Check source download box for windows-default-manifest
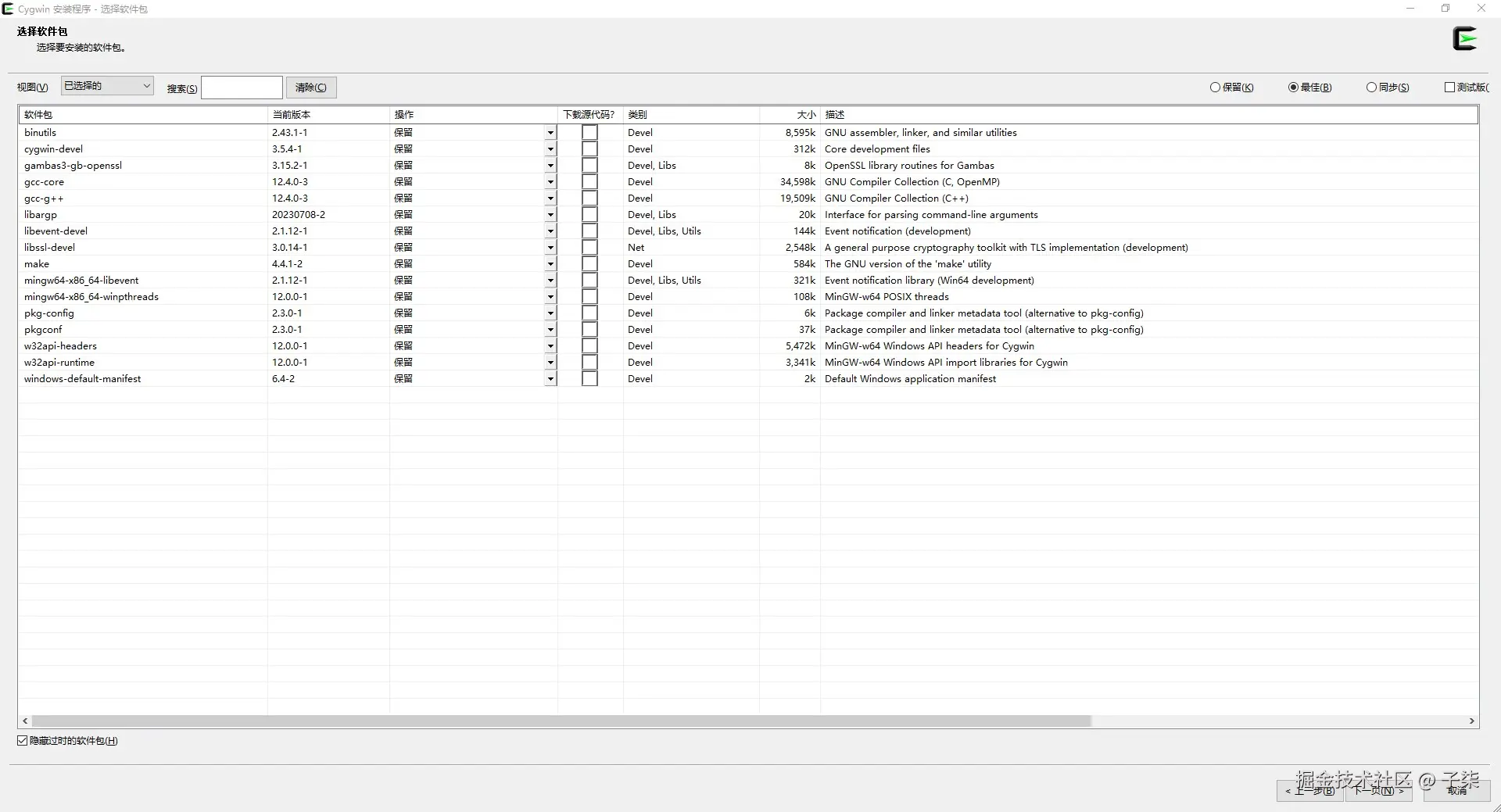Viewport: 1501px width, 812px height. tap(589, 379)
